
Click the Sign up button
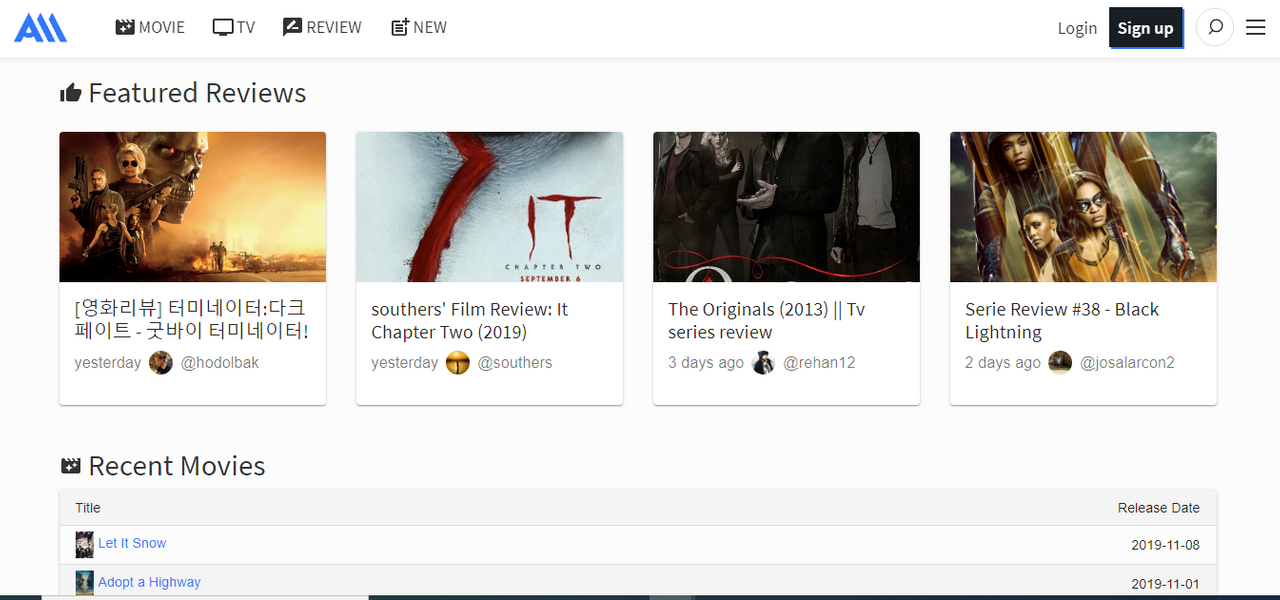tap(1146, 28)
